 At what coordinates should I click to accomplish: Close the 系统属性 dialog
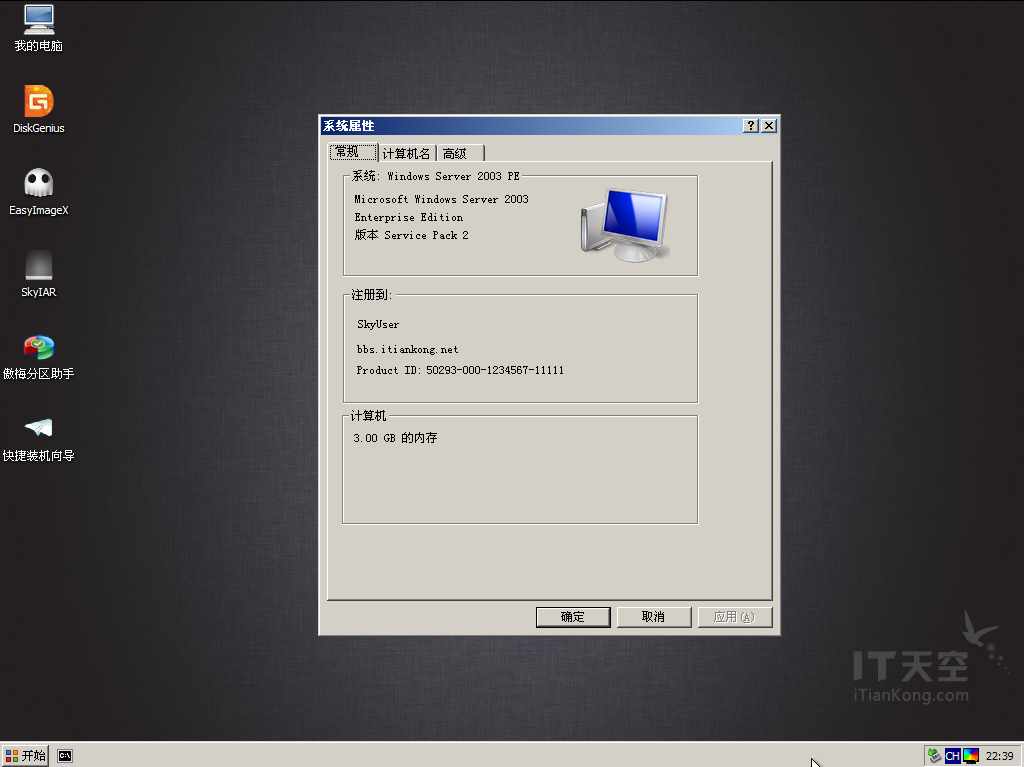click(769, 125)
